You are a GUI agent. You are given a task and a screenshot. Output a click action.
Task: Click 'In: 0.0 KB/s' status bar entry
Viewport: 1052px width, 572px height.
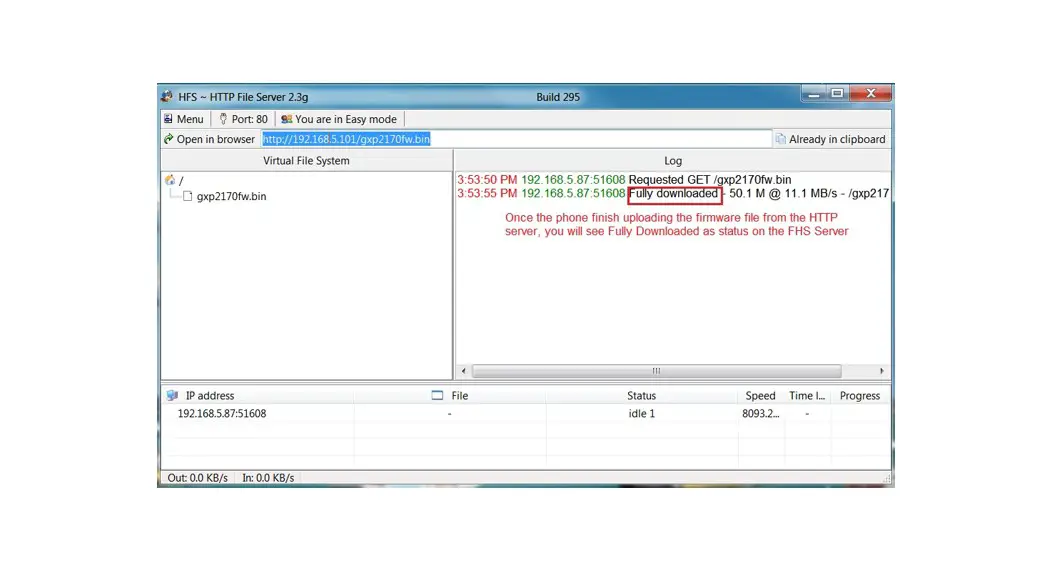tap(268, 478)
